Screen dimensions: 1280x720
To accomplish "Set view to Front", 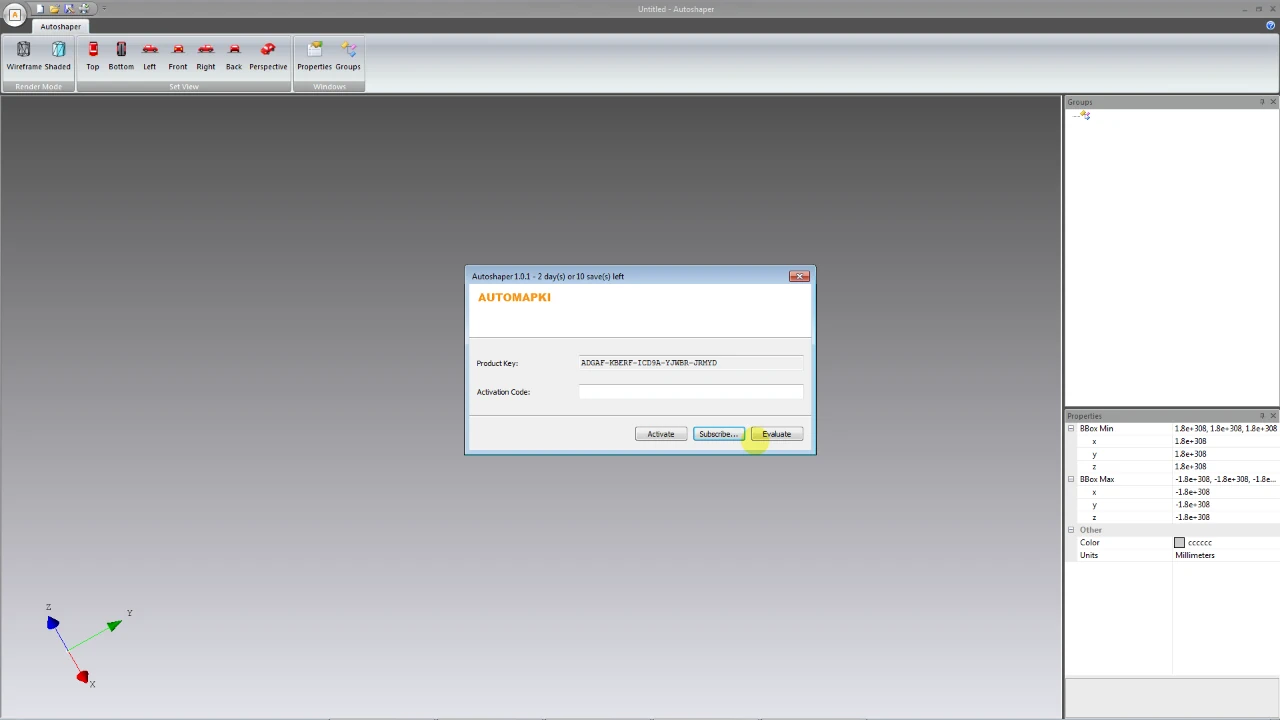I will (178, 56).
